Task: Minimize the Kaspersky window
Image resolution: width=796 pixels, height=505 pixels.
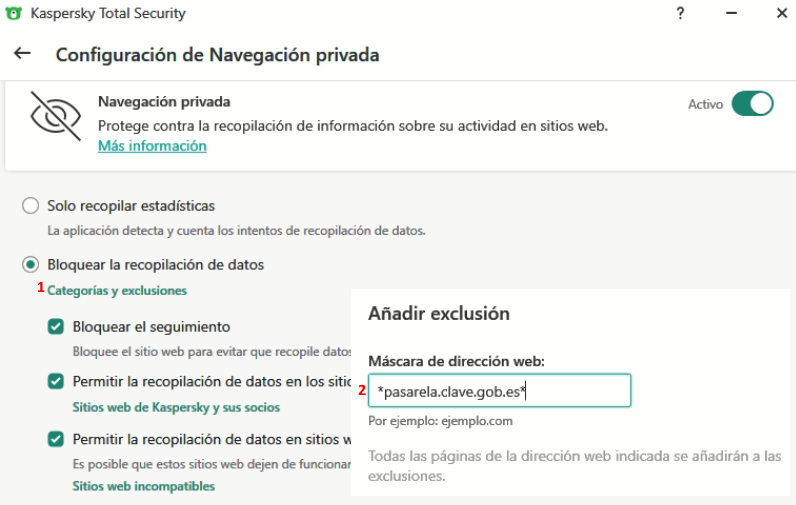Action: pos(731,15)
